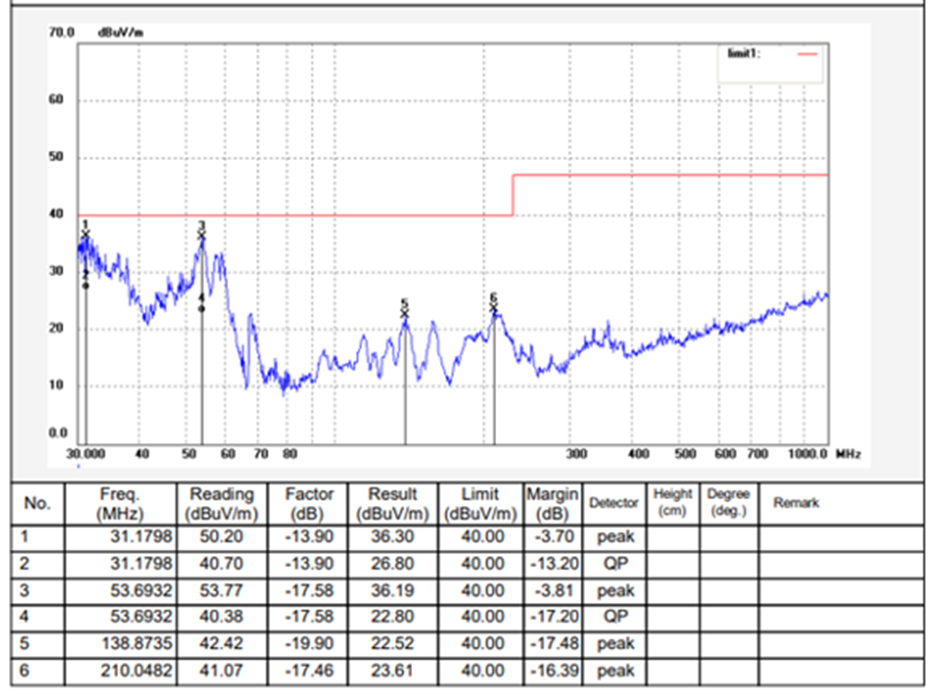The image size is (933, 696).
Task: Click the red limit1 legend line
Action: (x=807, y=54)
